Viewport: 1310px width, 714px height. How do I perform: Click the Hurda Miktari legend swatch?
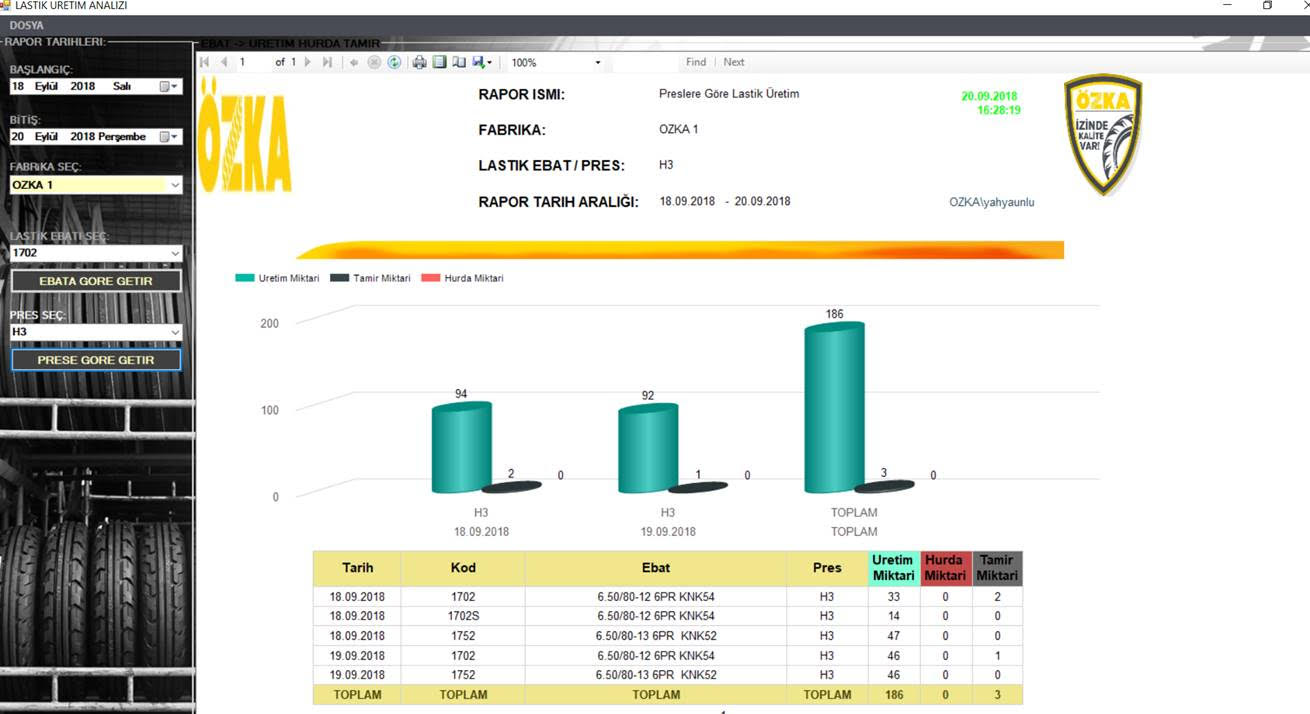(430, 278)
